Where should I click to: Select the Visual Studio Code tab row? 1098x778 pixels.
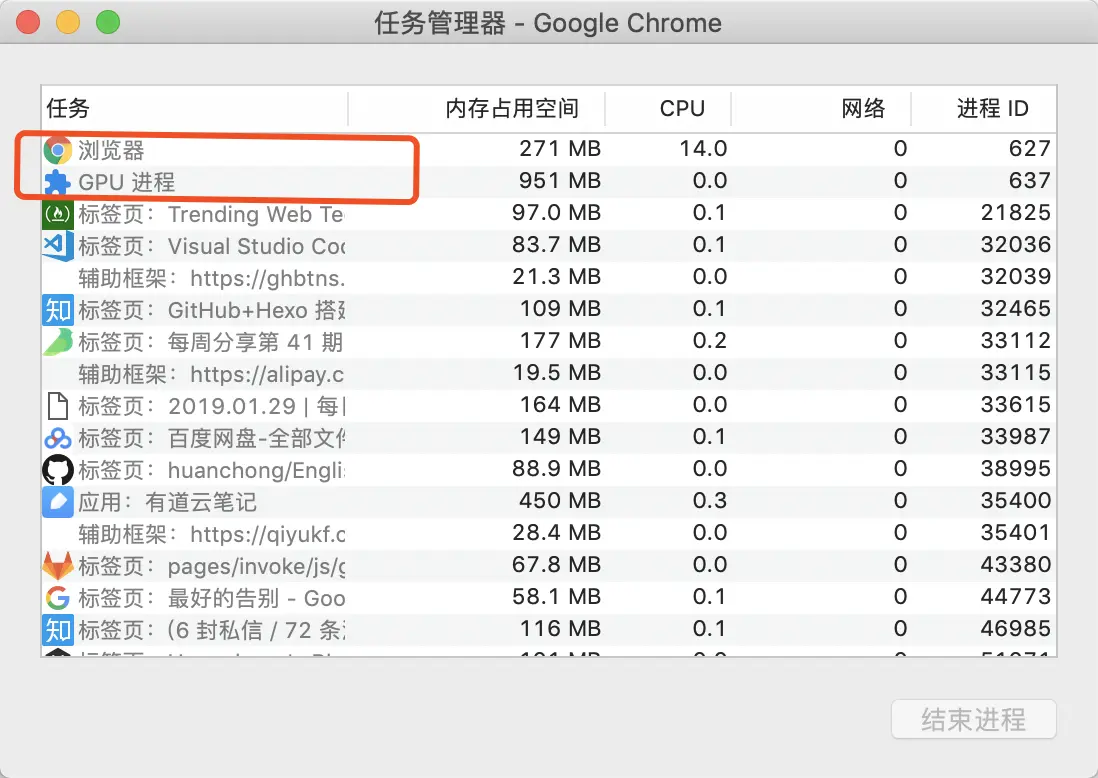pos(549,246)
